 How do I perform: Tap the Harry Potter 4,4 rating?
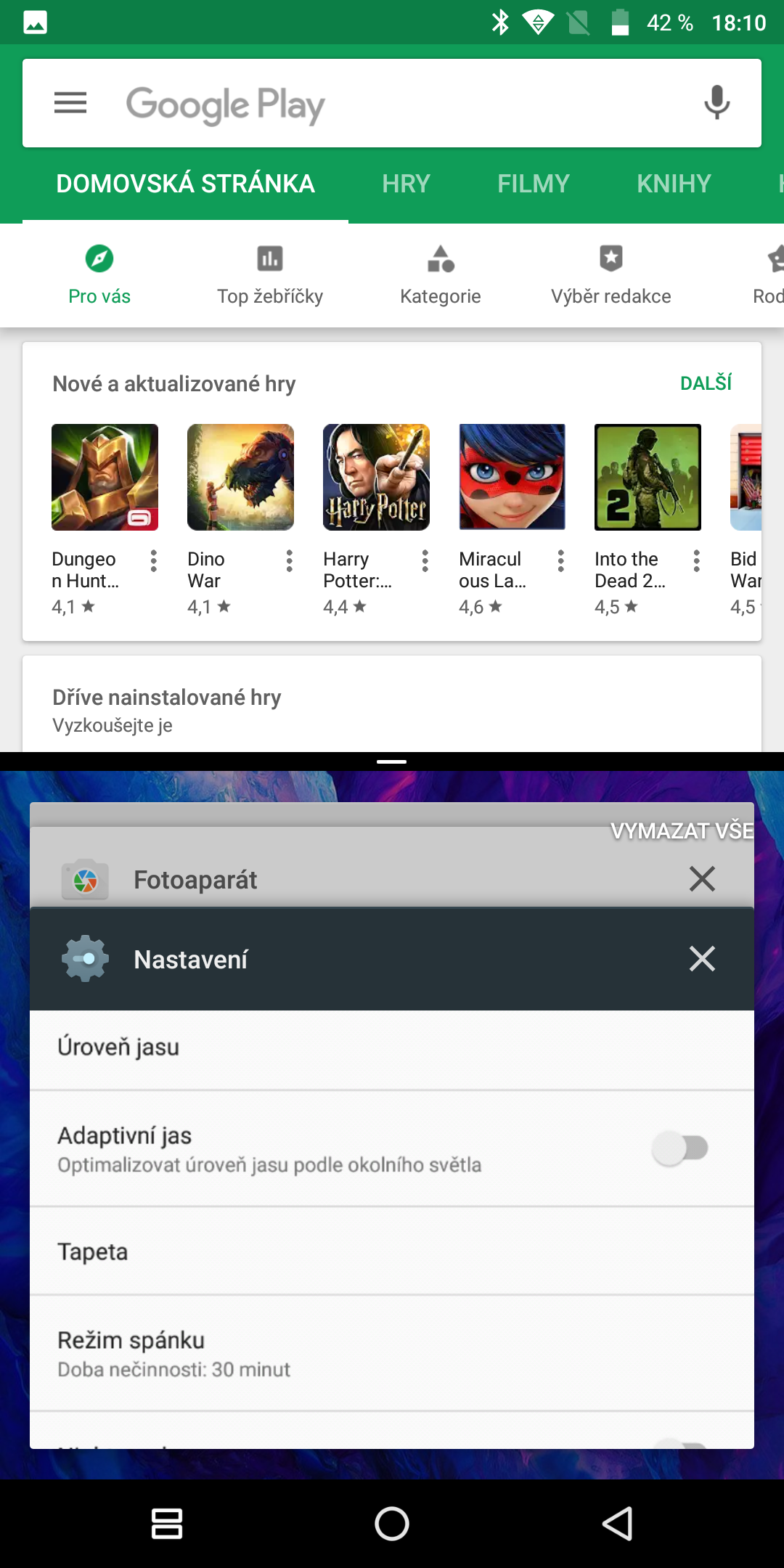coord(345,607)
